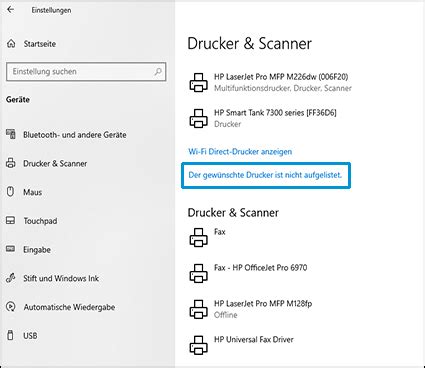The height and width of the screenshot is (368, 425).
Task: Click the Einstellungen window title
Action: [x=51, y=10]
